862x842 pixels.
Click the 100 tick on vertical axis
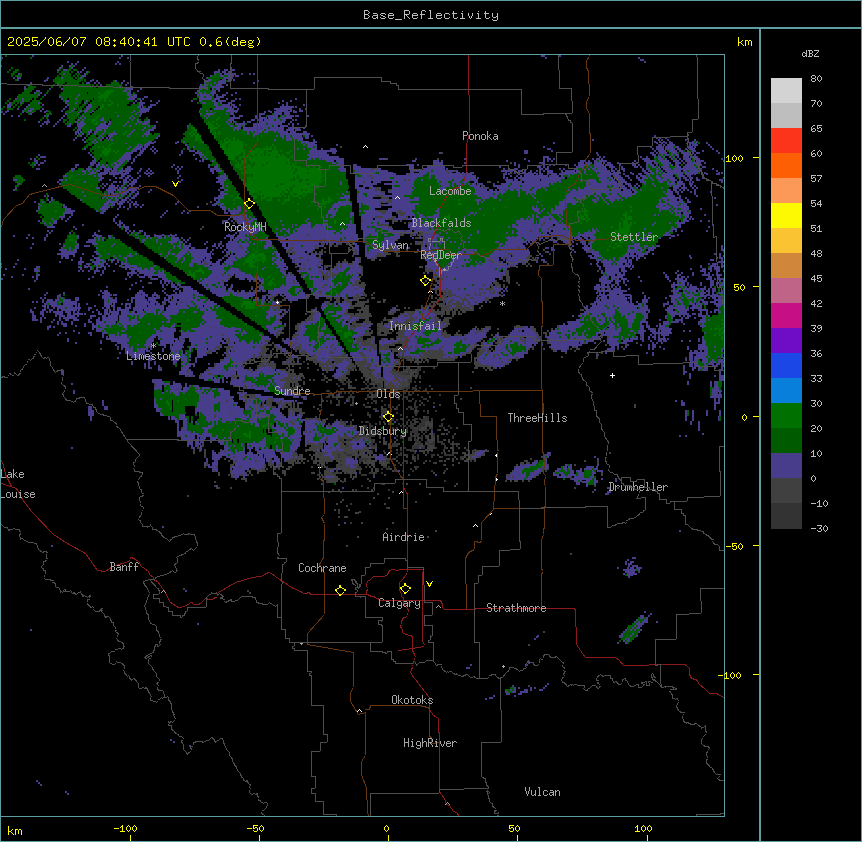point(734,158)
